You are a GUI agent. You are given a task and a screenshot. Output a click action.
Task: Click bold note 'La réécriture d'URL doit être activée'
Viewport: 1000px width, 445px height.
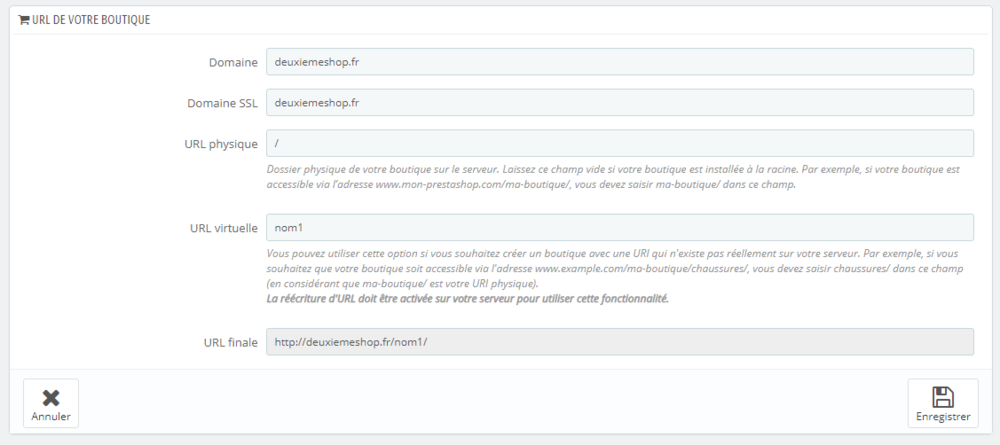pyautogui.click(x=467, y=298)
